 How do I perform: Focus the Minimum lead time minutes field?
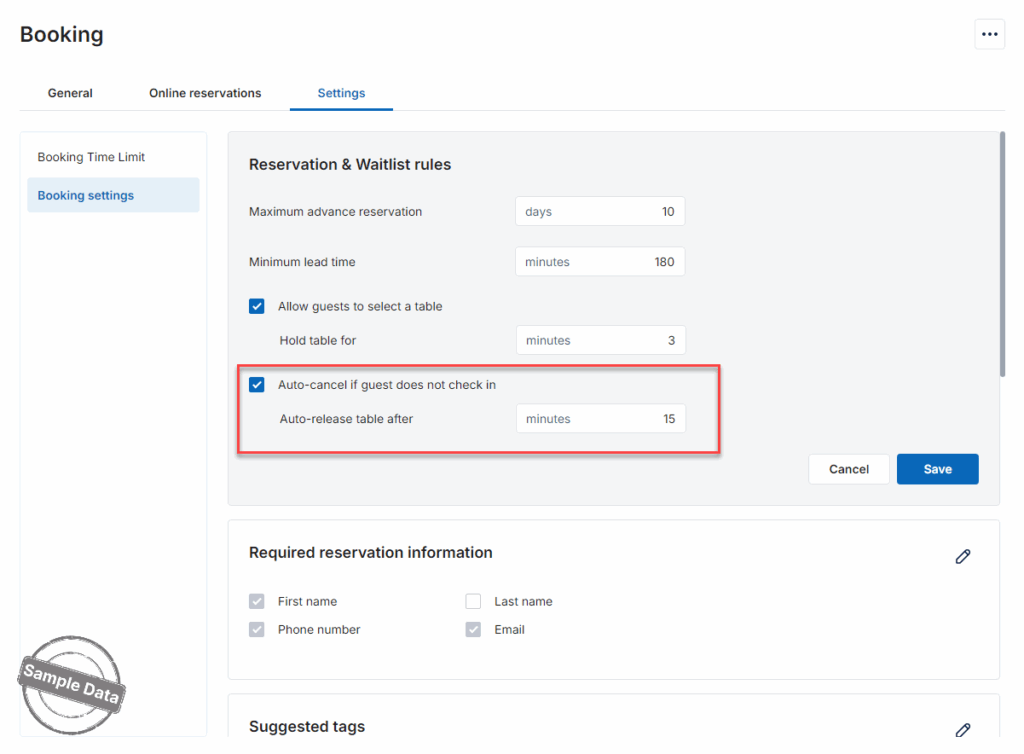point(600,262)
